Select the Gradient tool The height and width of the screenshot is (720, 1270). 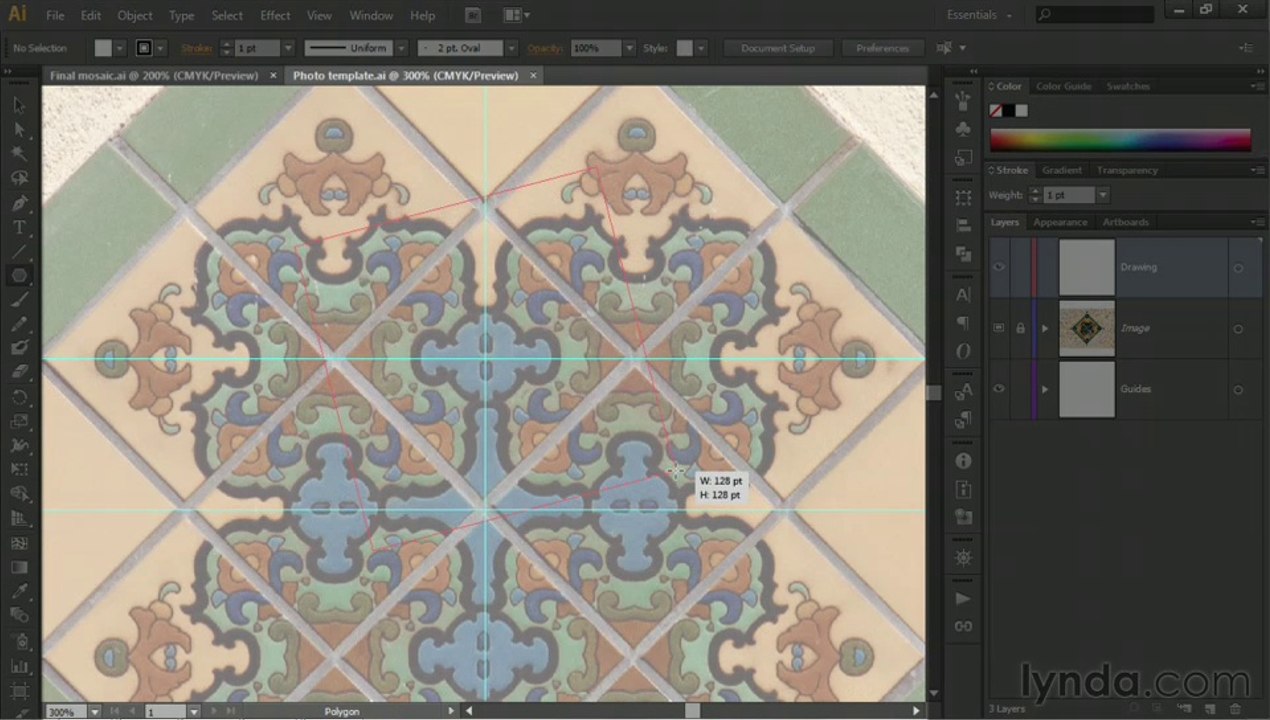pos(19,567)
